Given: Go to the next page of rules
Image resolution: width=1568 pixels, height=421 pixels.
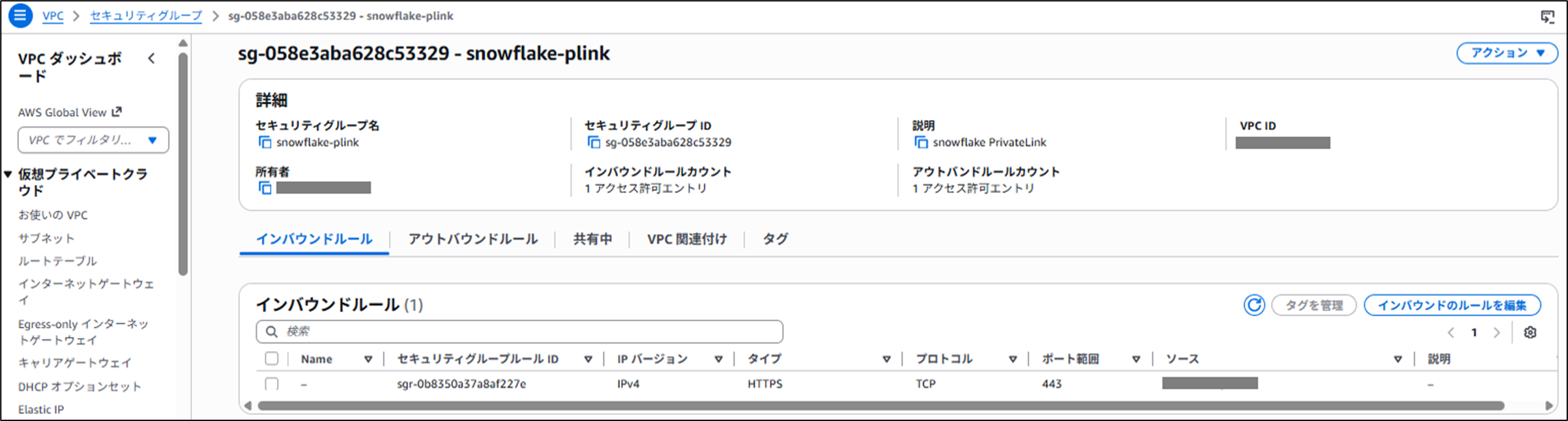Looking at the screenshot, I should (x=1496, y=332).
